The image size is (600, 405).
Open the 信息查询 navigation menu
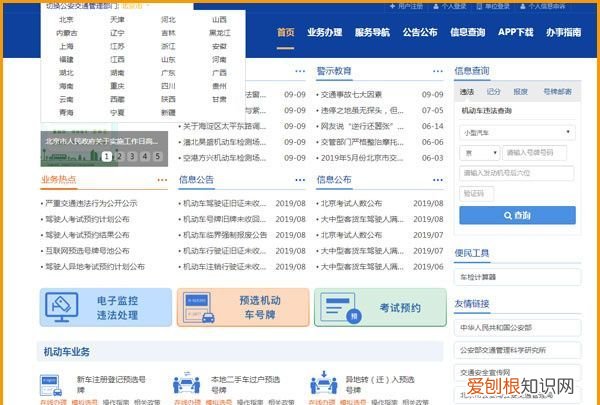(x=468, y=32)
